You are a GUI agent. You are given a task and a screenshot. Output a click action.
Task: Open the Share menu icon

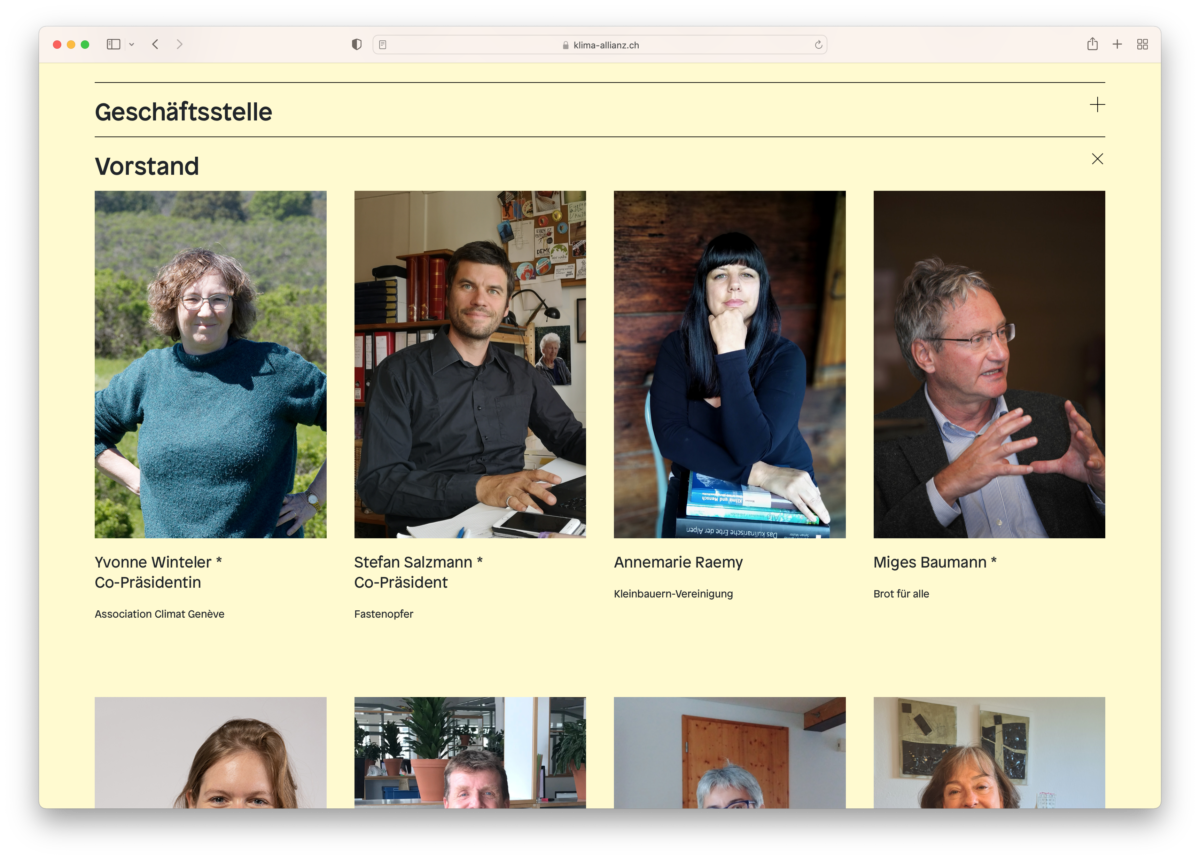point(1092,44)
